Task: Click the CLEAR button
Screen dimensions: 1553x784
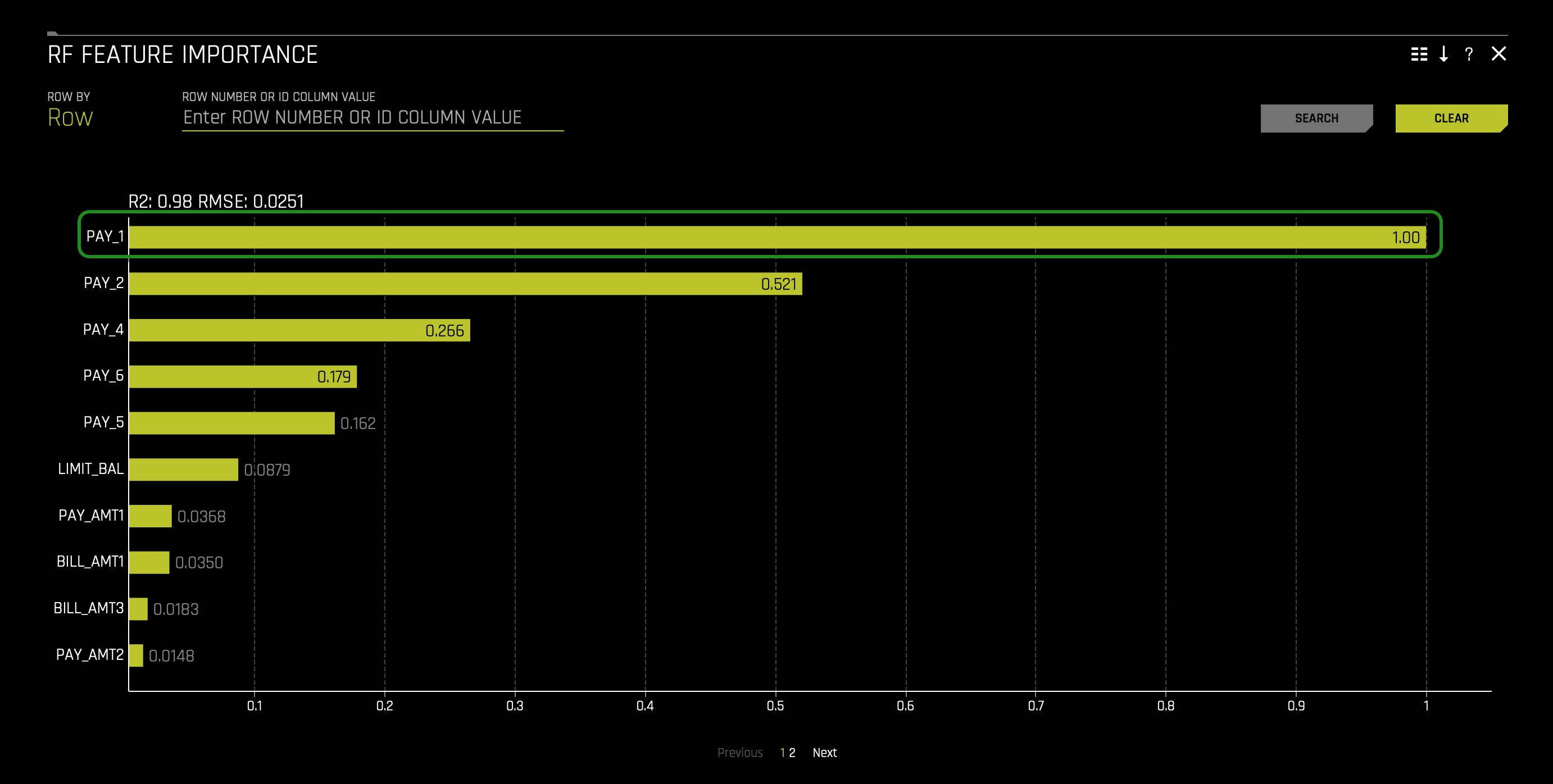Action: tap(1451, 118)
